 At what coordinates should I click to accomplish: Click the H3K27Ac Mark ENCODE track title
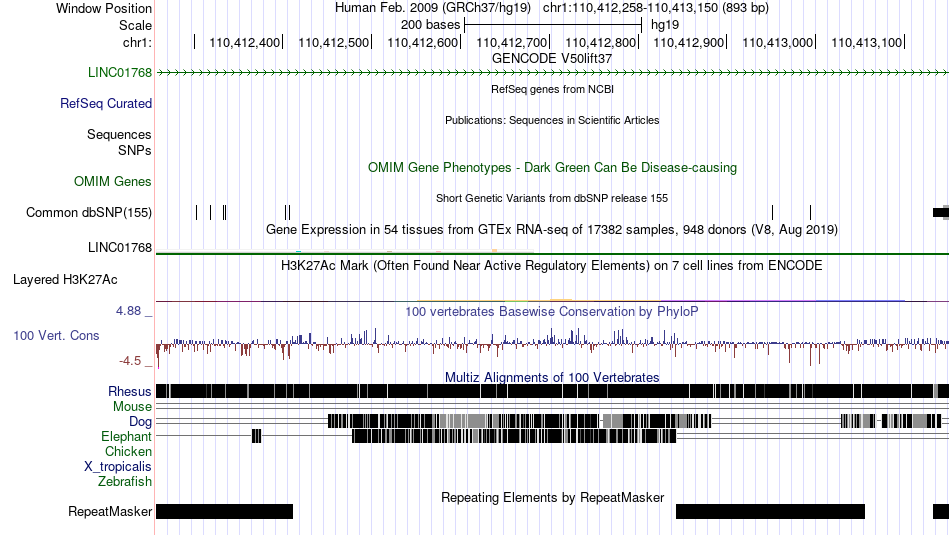552,265
